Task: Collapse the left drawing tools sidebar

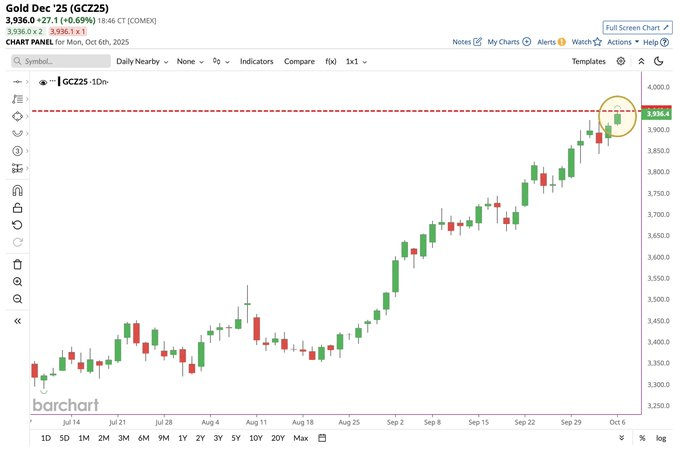Action: pyautogui.click(x=17, y=321)
